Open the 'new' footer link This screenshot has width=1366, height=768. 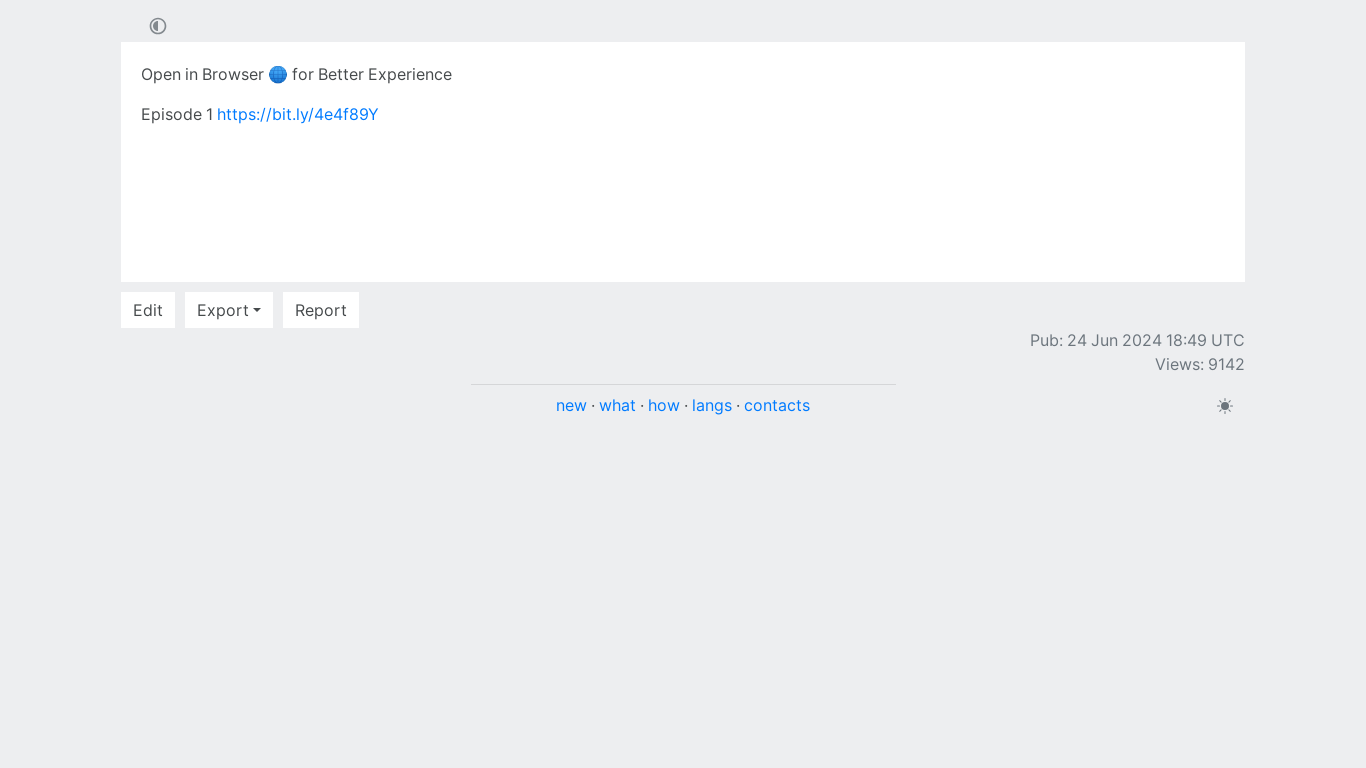tap(571, 405)
